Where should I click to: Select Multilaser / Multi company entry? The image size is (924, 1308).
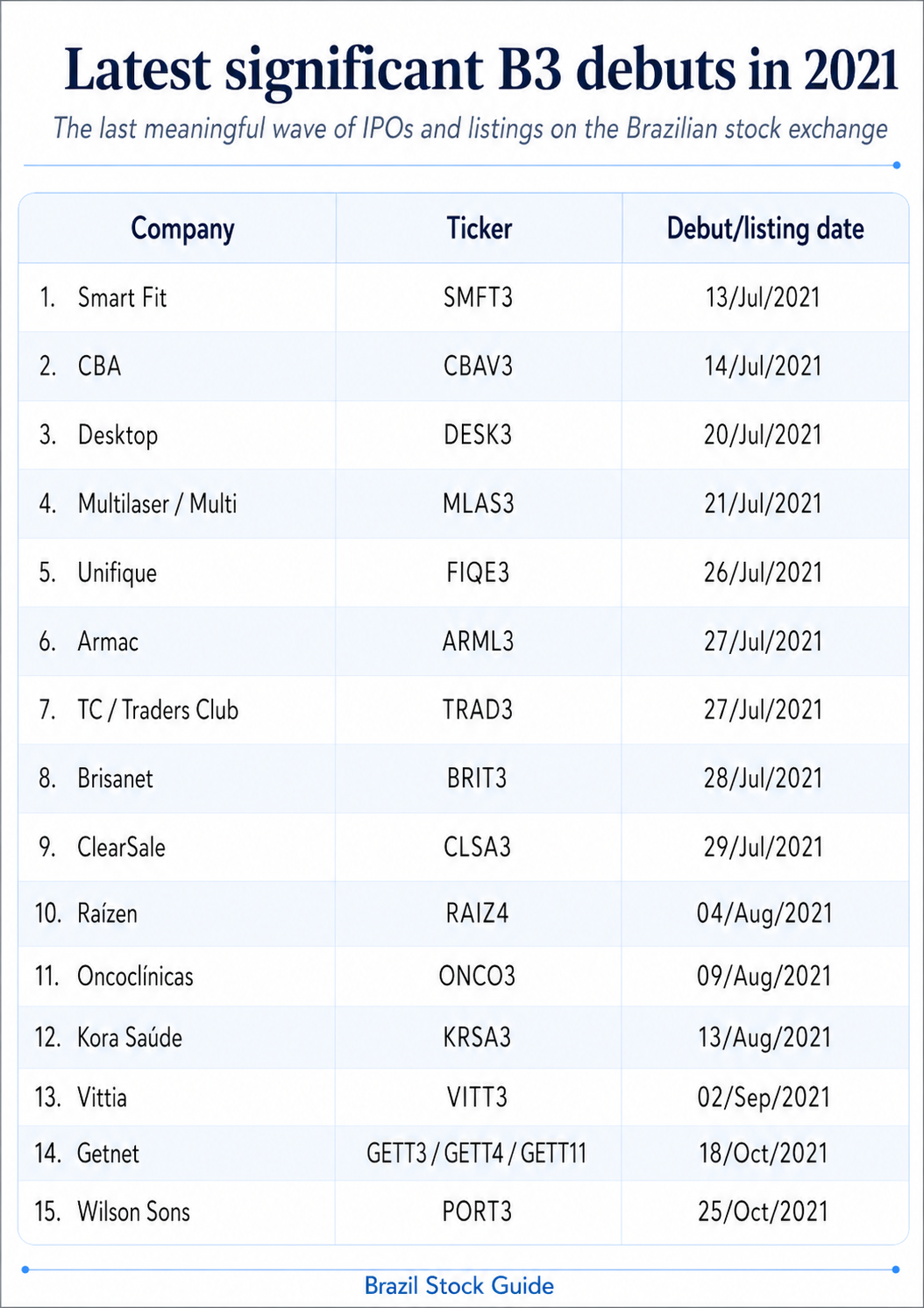157,503
